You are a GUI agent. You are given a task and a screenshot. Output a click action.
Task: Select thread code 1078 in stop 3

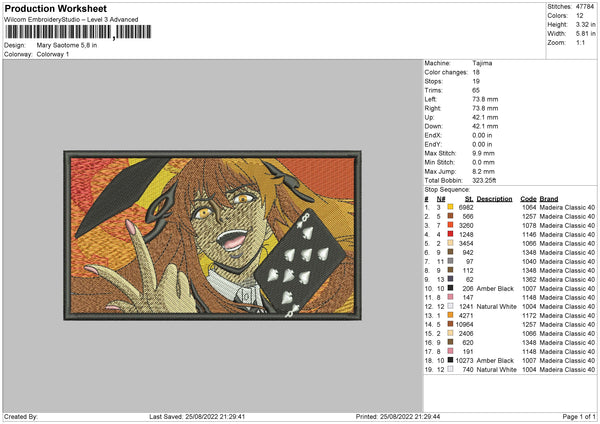(x=529, y=225)
